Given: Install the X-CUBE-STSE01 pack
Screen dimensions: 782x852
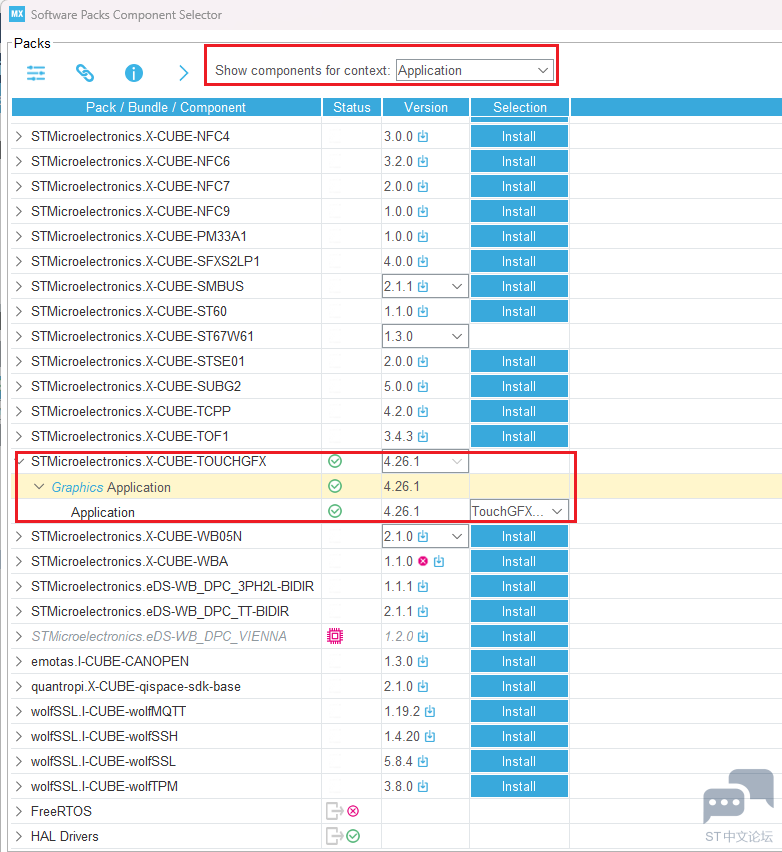Looking at the screenshot, I should tap(519, 361).
